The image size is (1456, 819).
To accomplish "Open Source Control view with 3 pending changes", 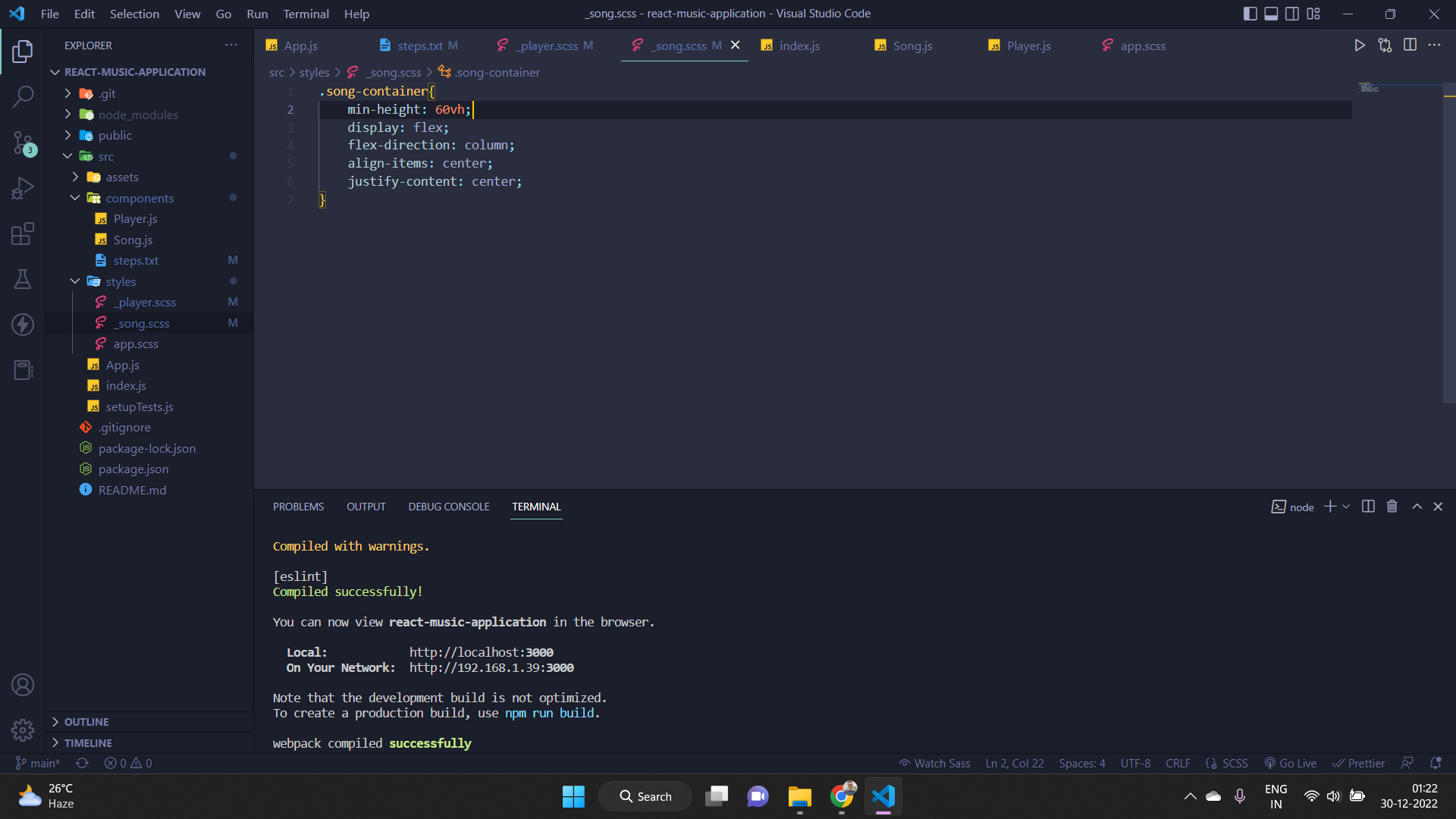I will tap(23, 143).
